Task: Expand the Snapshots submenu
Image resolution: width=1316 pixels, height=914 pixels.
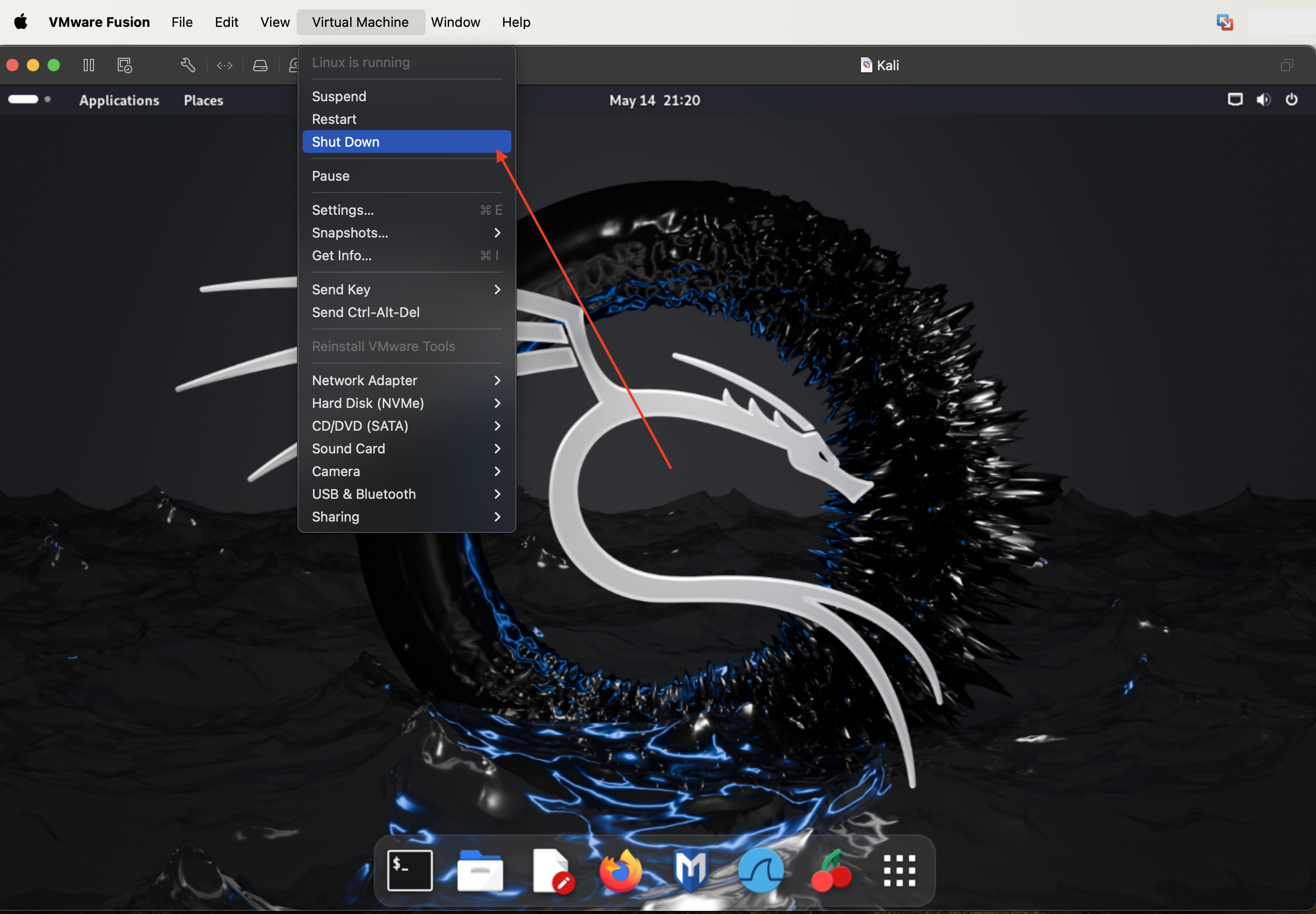Action: pos(406,232)
